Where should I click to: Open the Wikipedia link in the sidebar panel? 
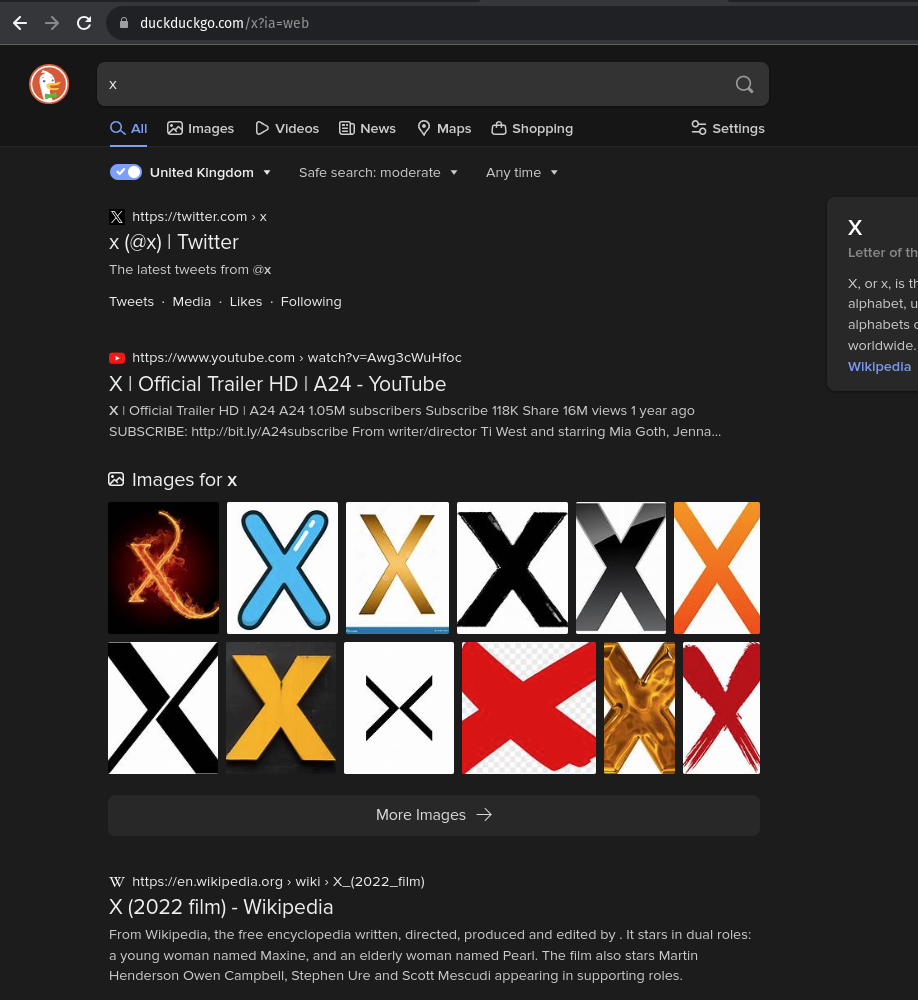[x=879, y=366]
